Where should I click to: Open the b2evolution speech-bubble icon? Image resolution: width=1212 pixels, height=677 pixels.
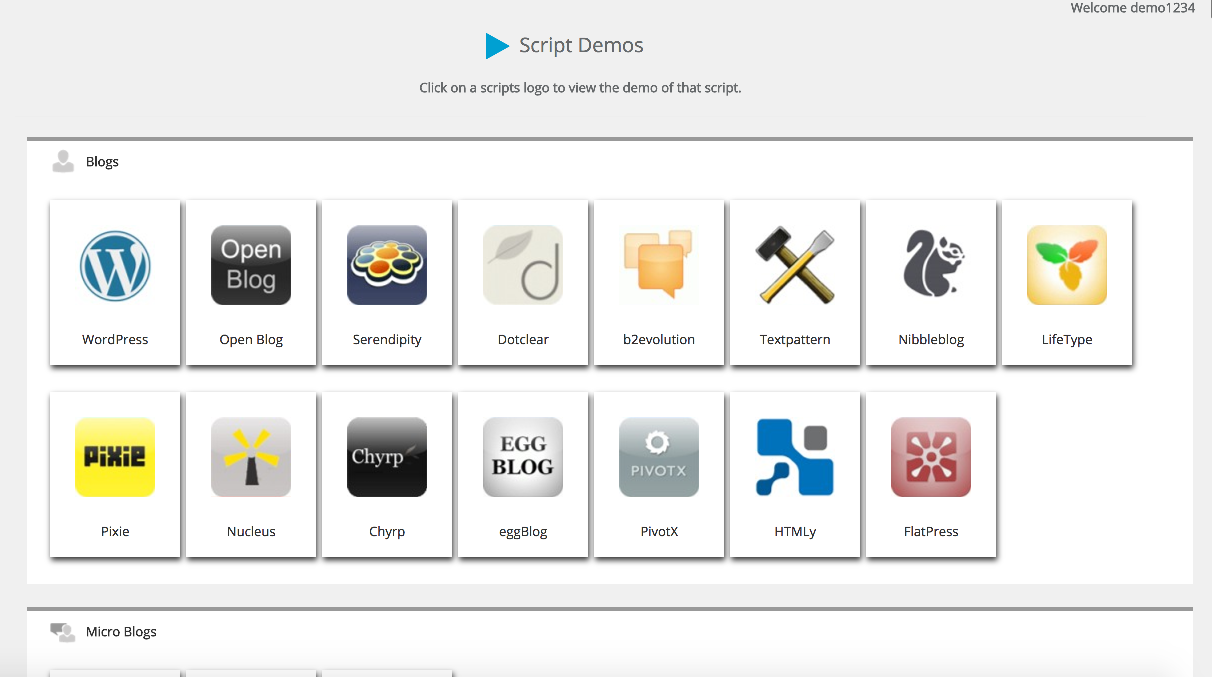(x=659, y=265)
